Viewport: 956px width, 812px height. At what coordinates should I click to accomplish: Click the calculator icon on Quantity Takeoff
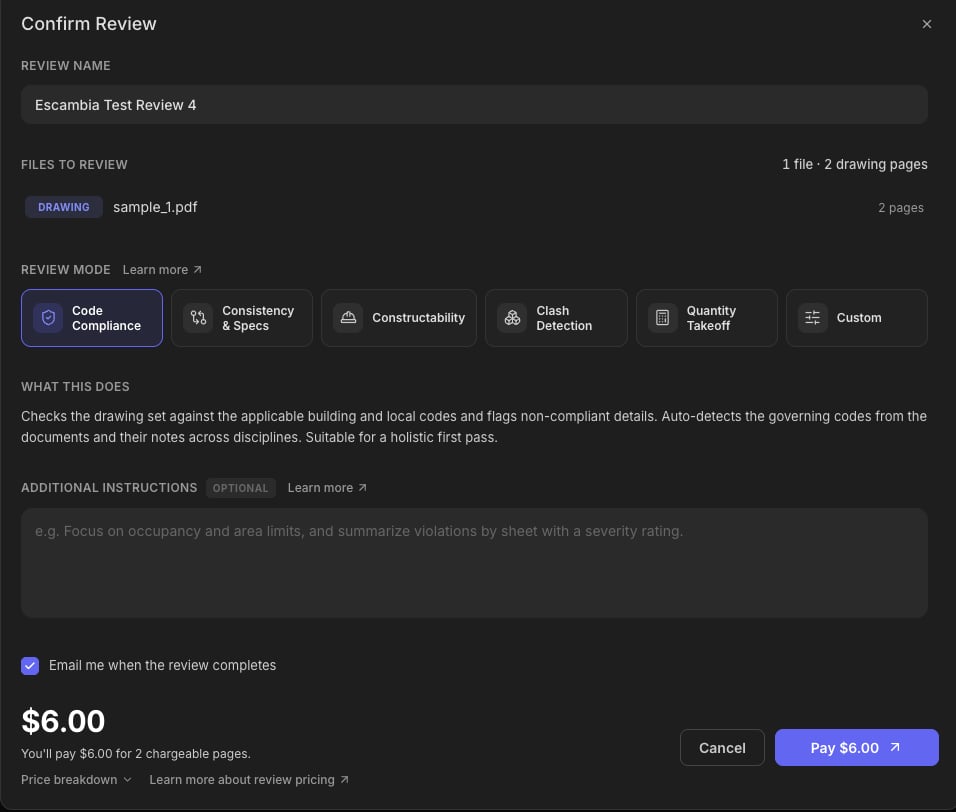pyautogui.click(x=663, y=318)
